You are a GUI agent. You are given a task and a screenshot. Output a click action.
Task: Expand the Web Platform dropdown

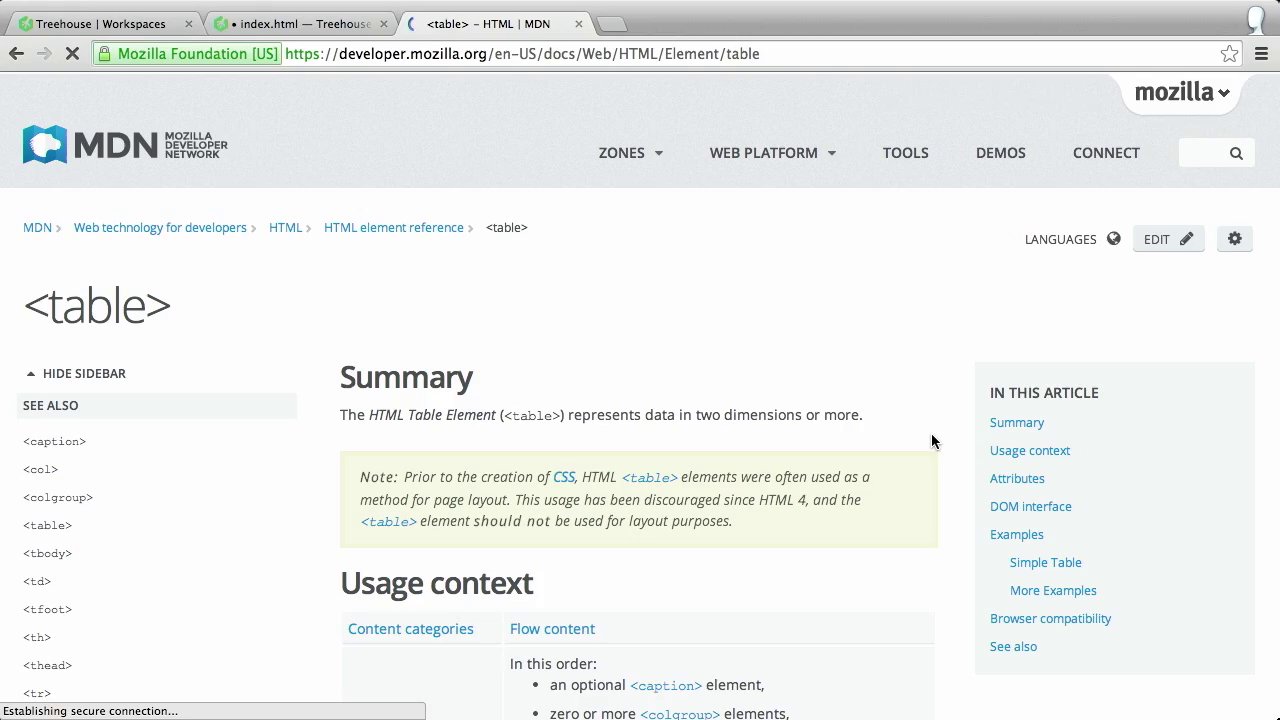tap(772, 153)
